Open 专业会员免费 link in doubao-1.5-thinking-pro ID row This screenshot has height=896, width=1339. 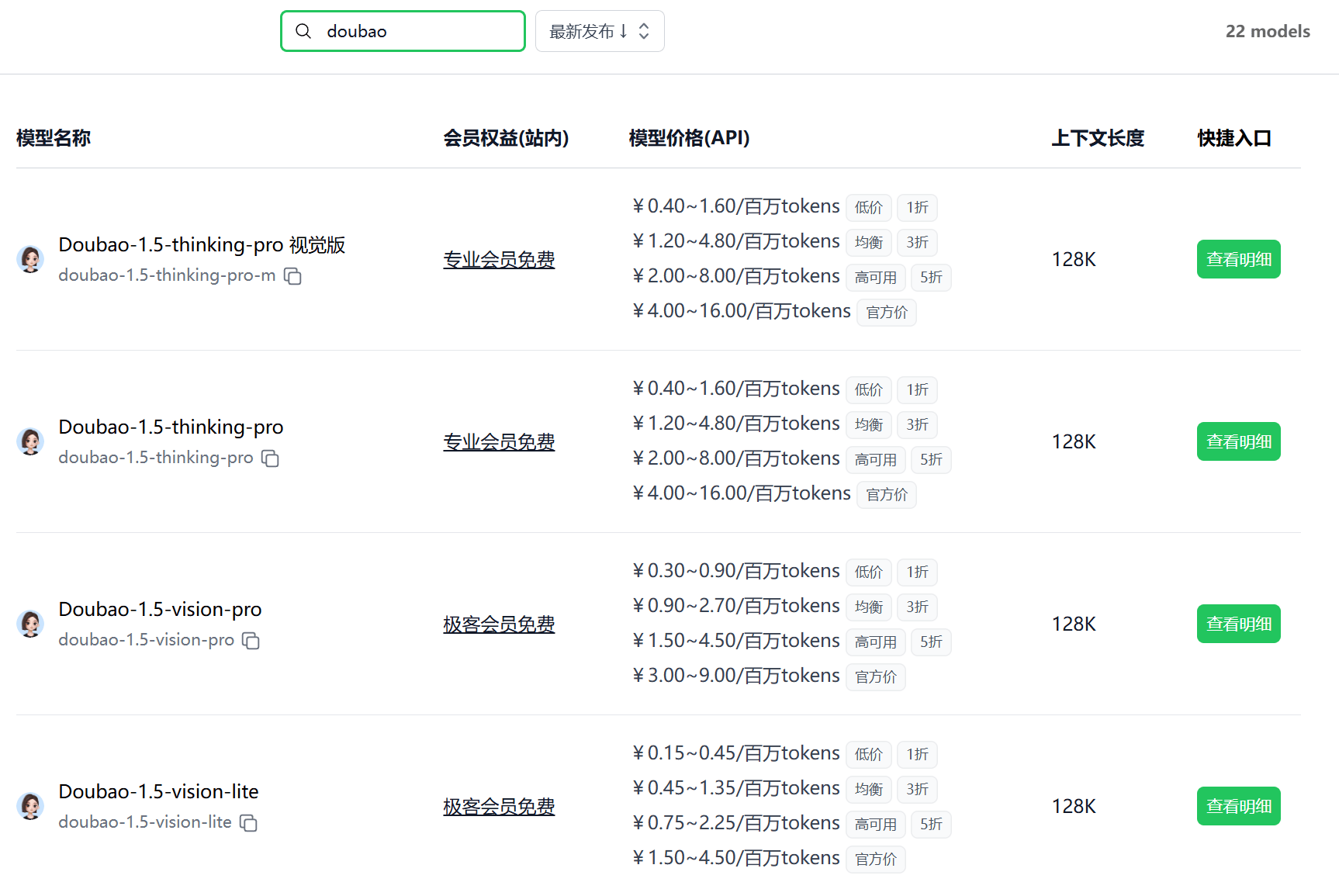coord(499,442)
